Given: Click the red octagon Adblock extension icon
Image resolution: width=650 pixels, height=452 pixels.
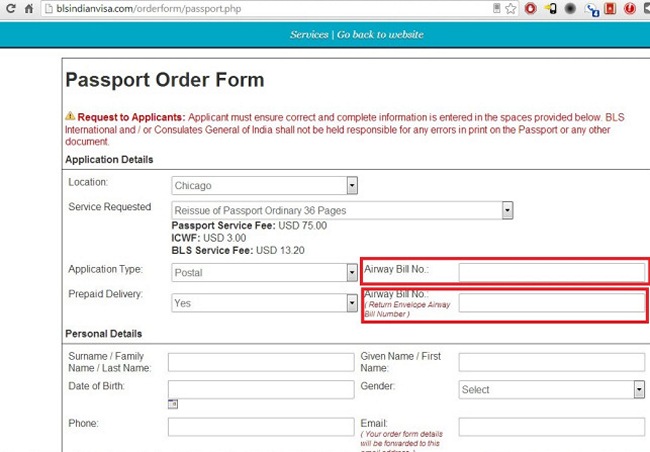Looking at the screenshot, I should 530,8.
